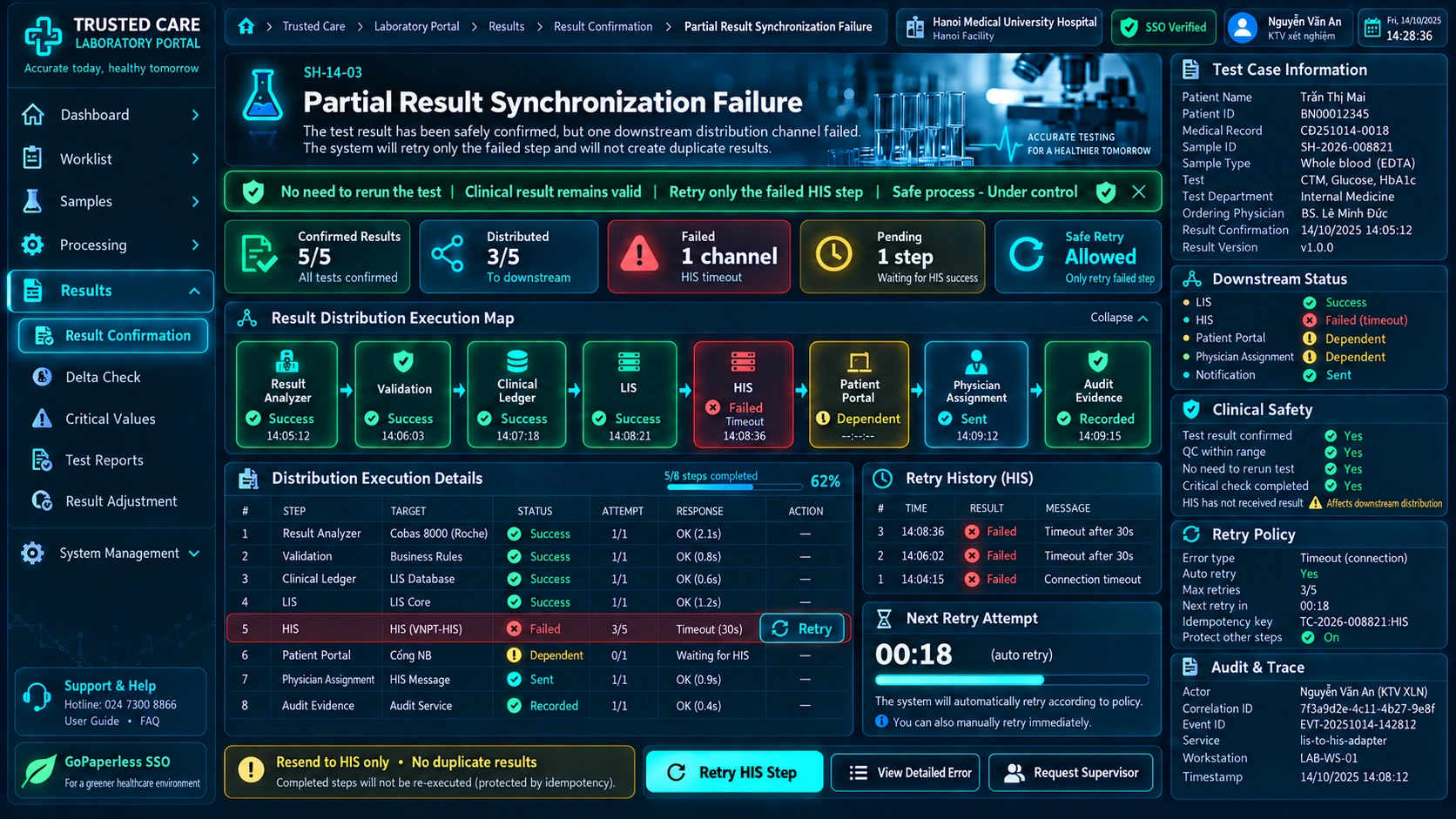Screen dimensions: 1456x819
Task: Click the Test Reports document icon
Action: [x=42, y=460]
